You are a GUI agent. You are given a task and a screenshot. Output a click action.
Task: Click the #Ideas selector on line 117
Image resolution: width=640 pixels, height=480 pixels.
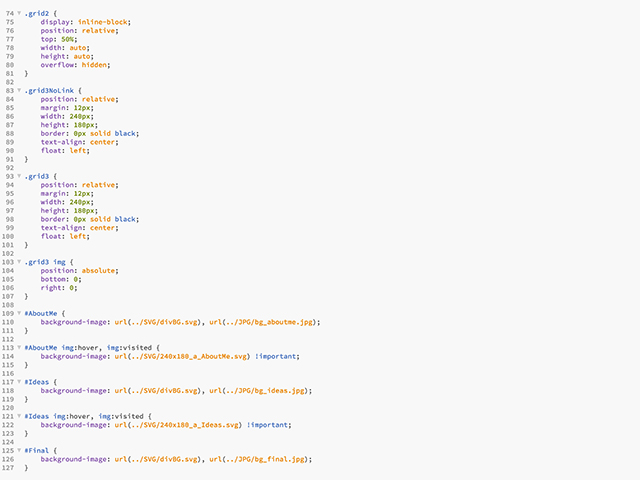(x=37, y=382)
